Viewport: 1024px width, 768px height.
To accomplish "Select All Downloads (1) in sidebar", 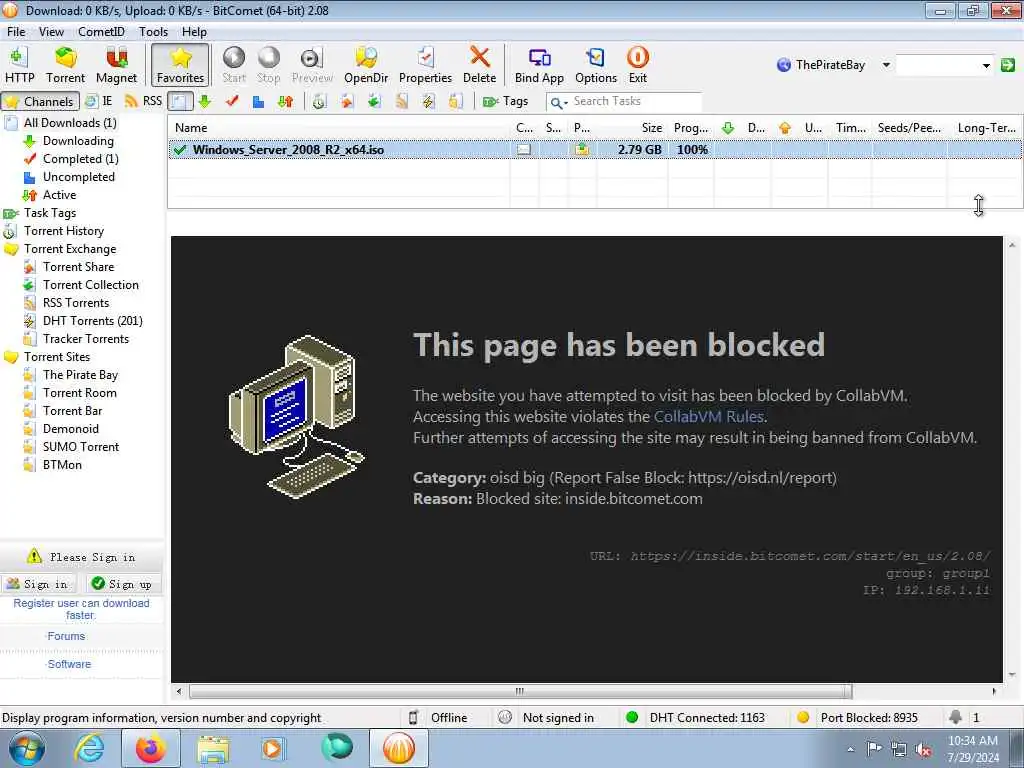I will click(x=70, y=123).
